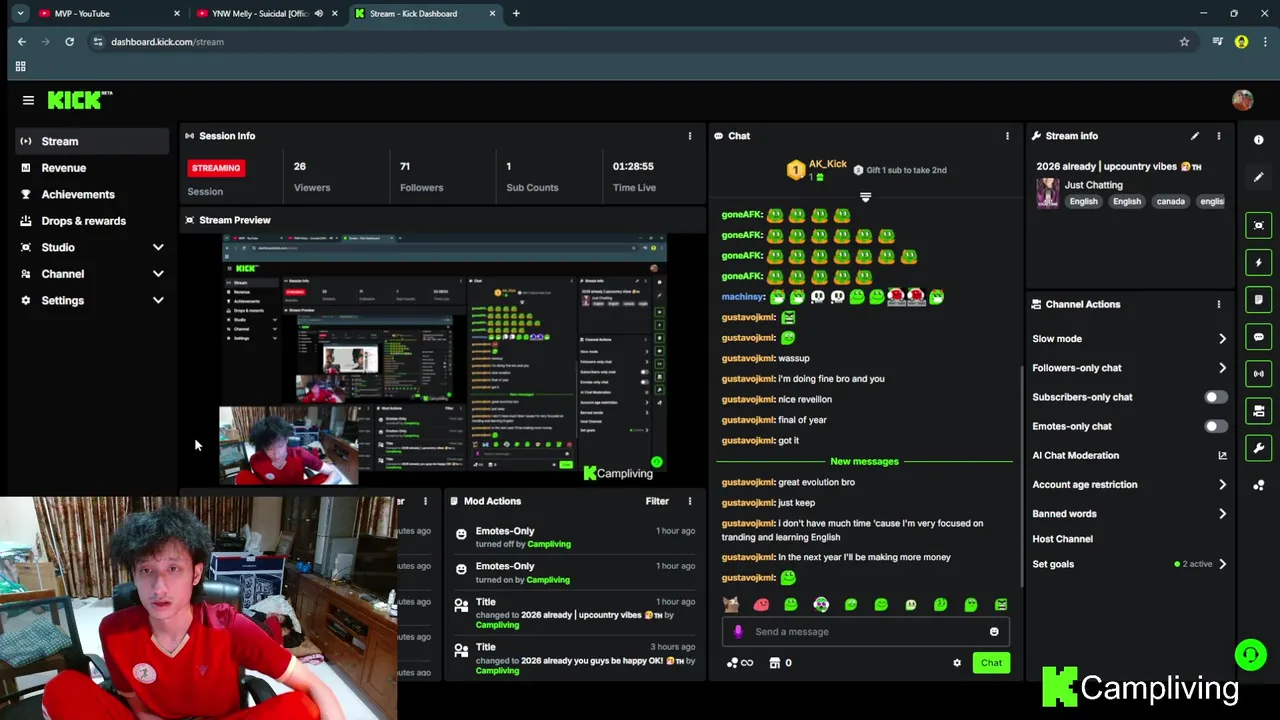This screenshot has height=720, width=1280.
Task: Toggle the Channel Actions widget in right rail
Action: pos(1259,411)
